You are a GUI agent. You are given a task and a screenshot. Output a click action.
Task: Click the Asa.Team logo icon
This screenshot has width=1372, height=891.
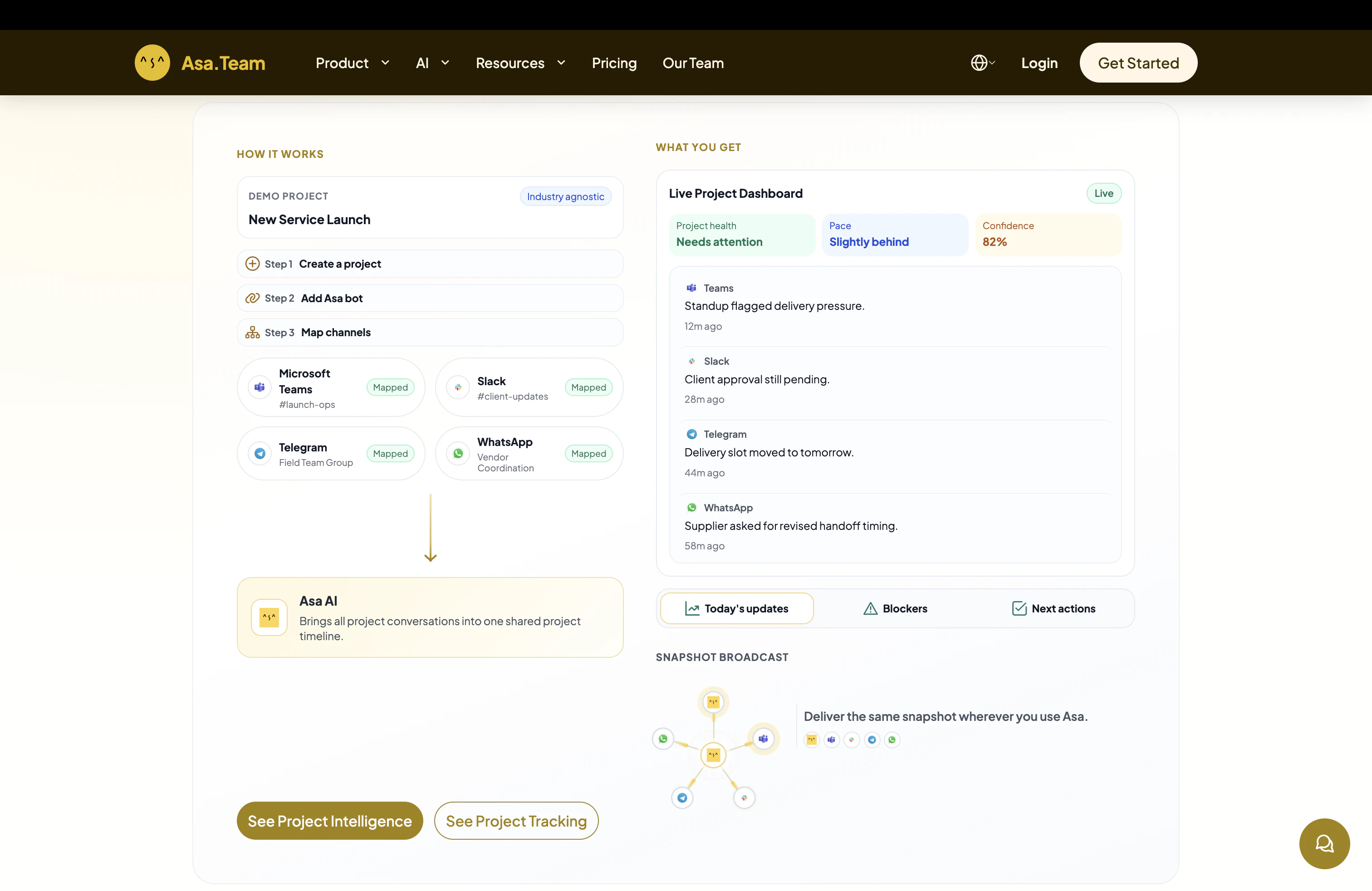(x=152, y=62)
